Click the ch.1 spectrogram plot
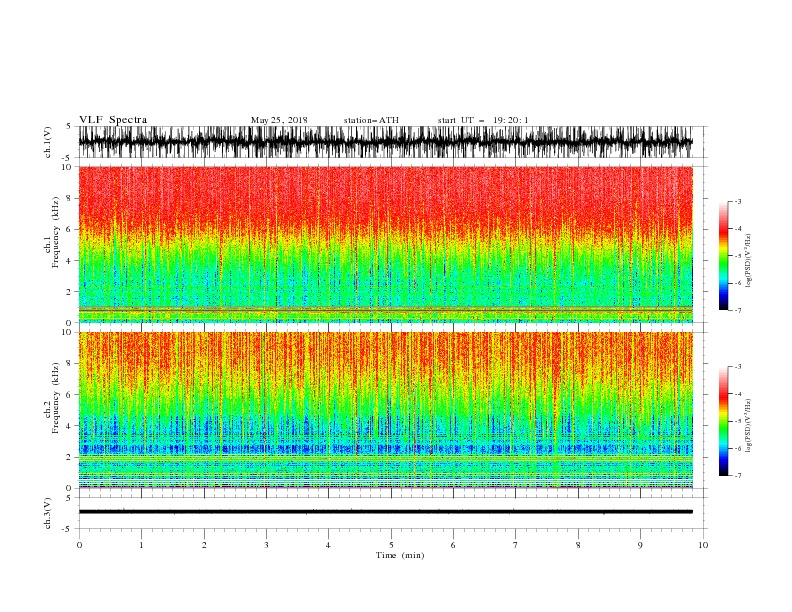Screen dimensions: 792x612 (x=385, y=244)
